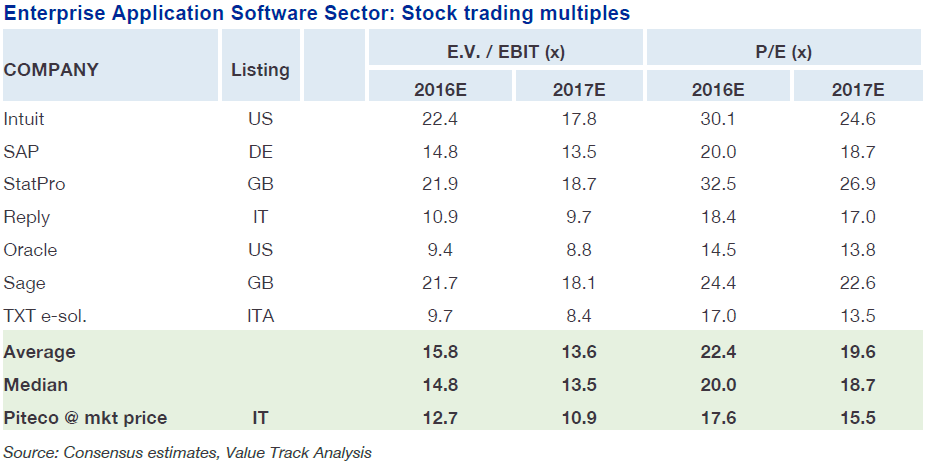Select the P/E (x) header cell
The image size is (931, 466).
[783, 51]
